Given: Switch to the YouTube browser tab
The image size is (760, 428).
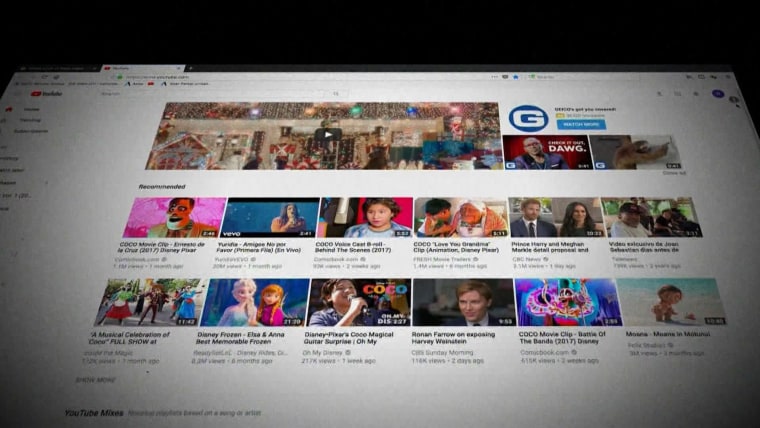Looking at the screenshot, I should [x=141, y=68].
